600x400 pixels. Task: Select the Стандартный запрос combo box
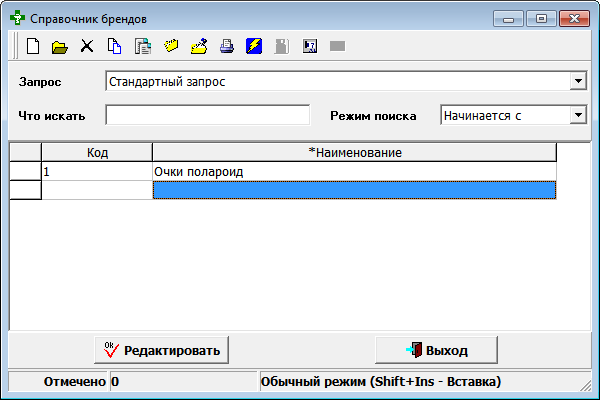coord(346,81)
